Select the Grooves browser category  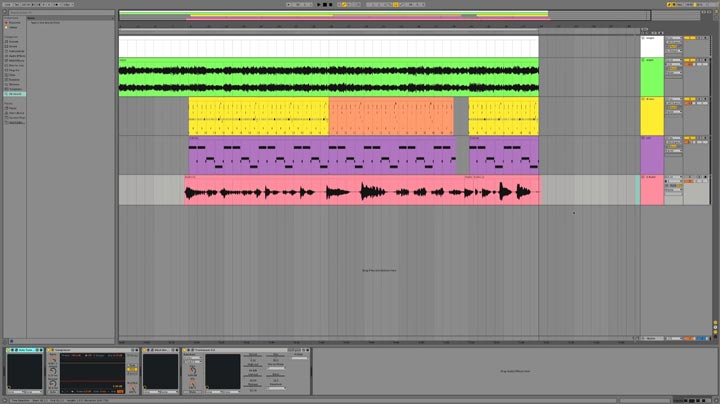pos(14,84)
